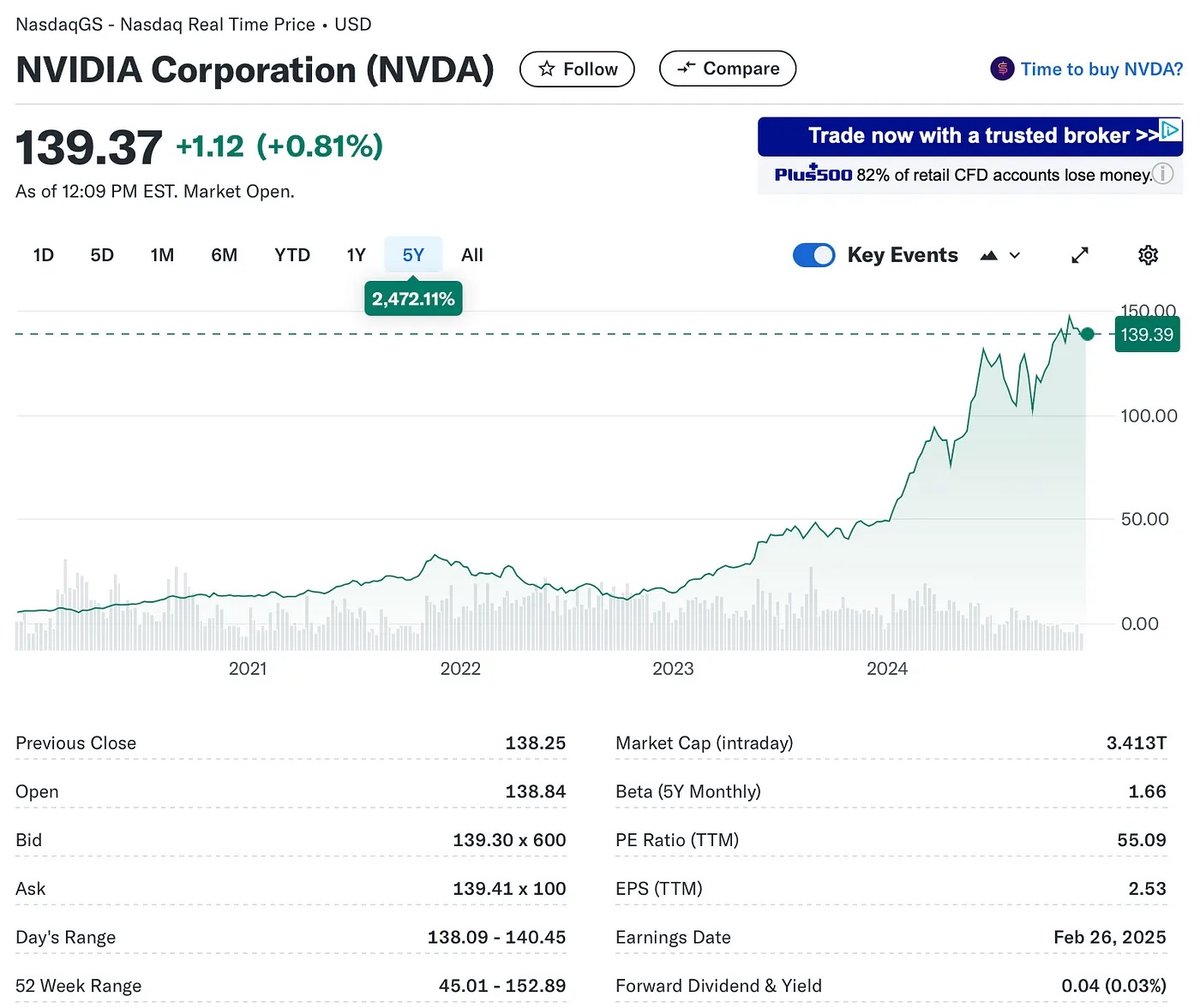Choose the 1Y time range
Image resolution: width=1200 pixels, height=1008 pixels.
pos(356,255)
